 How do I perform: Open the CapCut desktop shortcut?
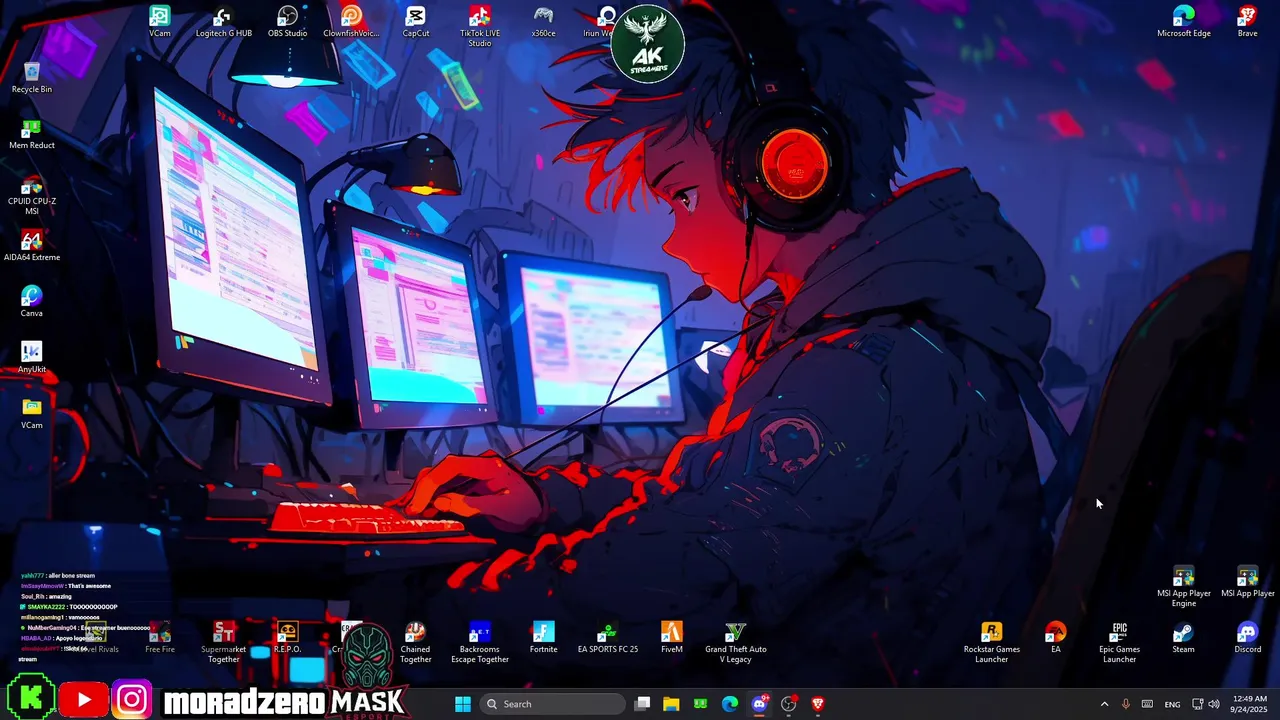pyautogui.click(x=416, y=22)
